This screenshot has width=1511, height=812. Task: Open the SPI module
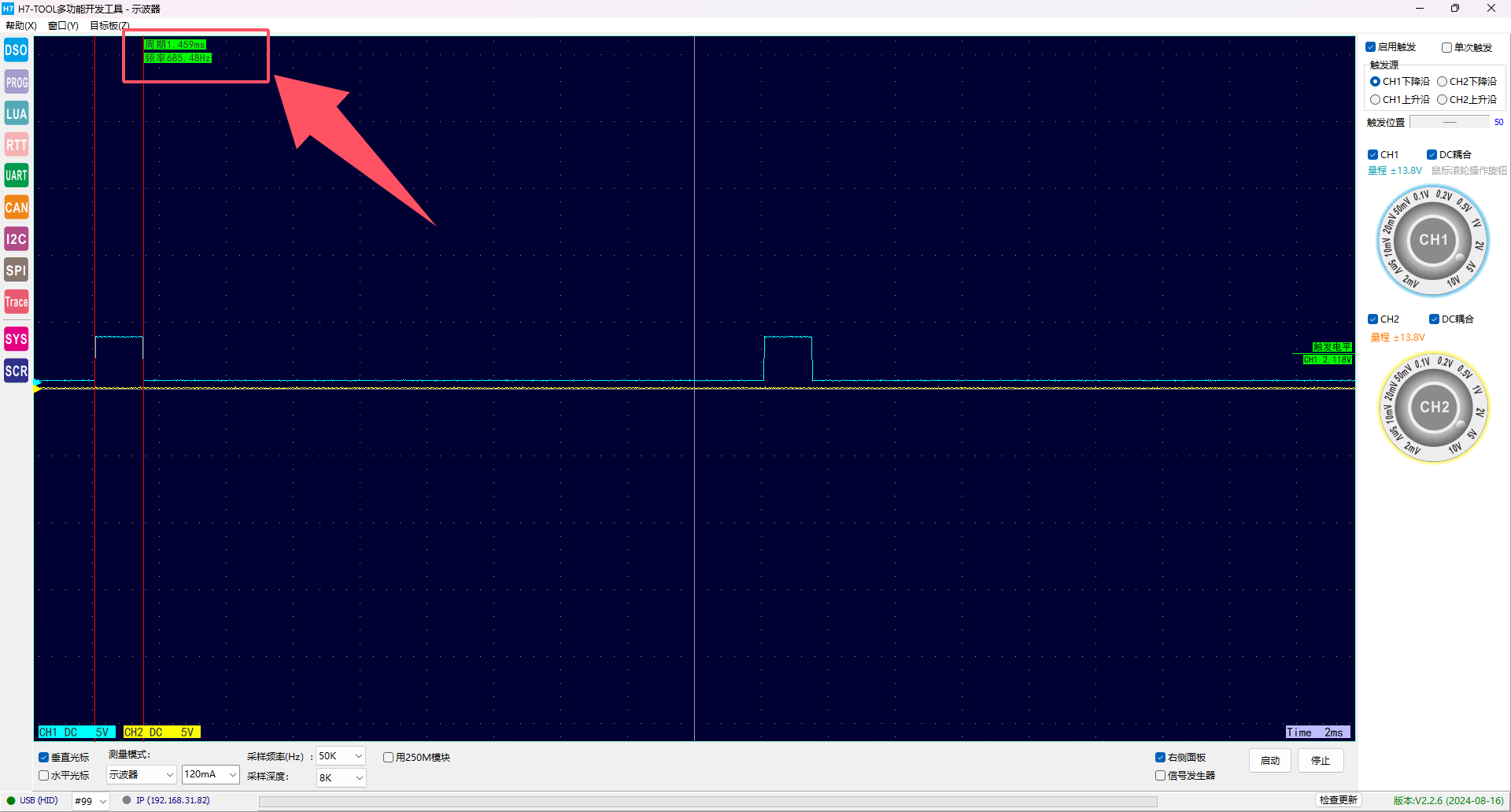(x=17, y=271)
